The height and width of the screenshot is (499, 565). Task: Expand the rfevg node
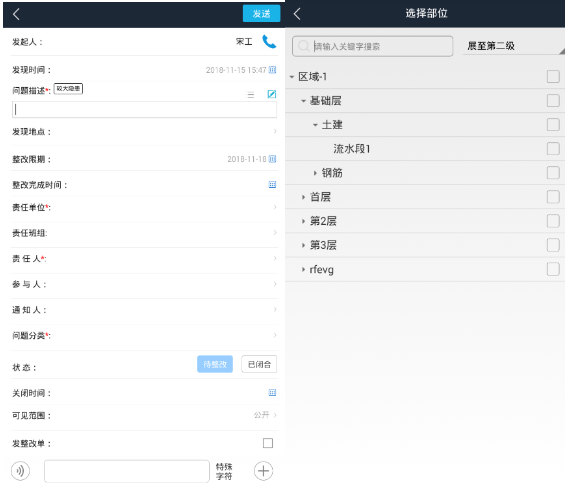pos(303,269)
